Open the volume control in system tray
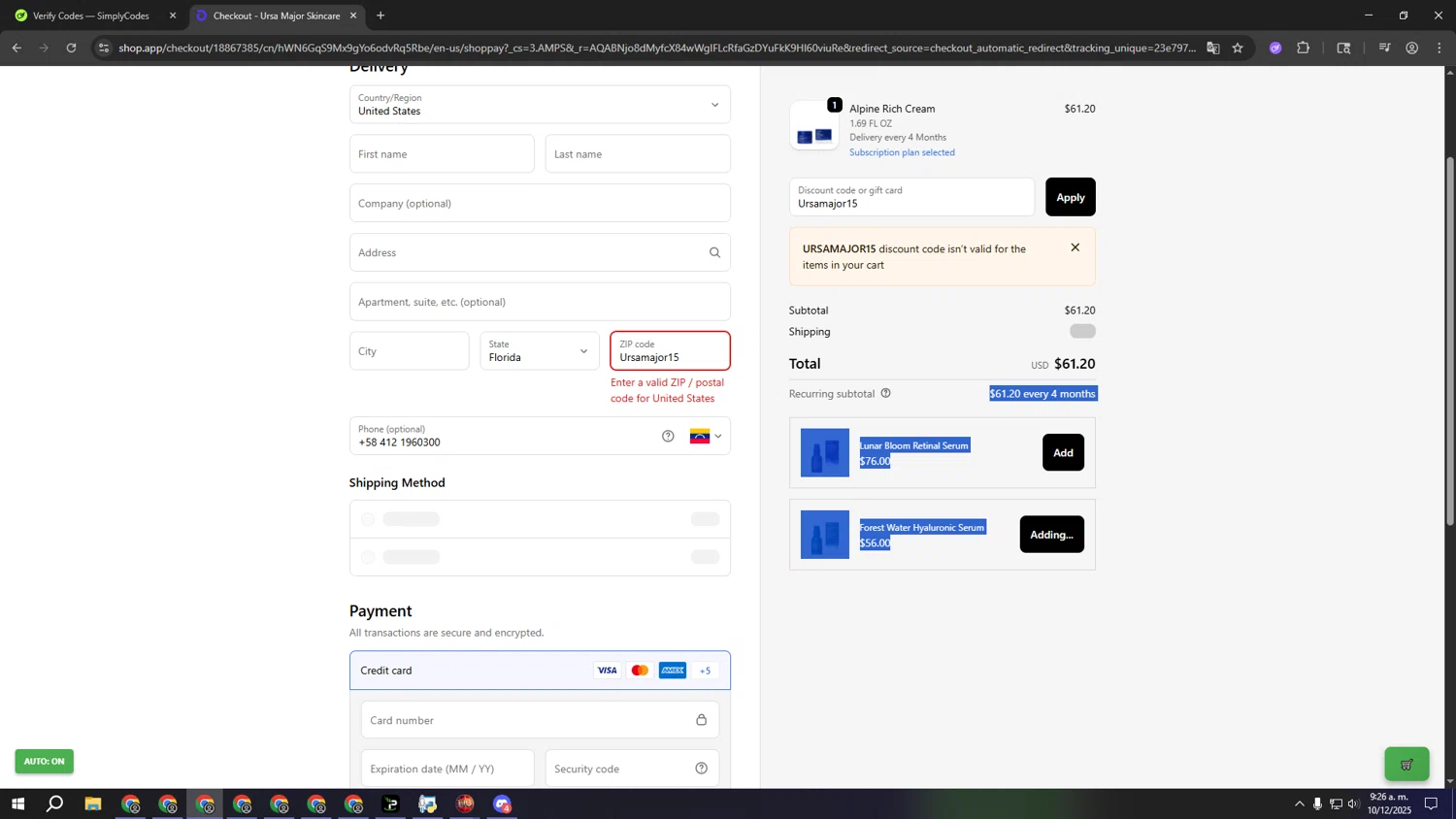1456x819 pixels. coord(1353,803)
